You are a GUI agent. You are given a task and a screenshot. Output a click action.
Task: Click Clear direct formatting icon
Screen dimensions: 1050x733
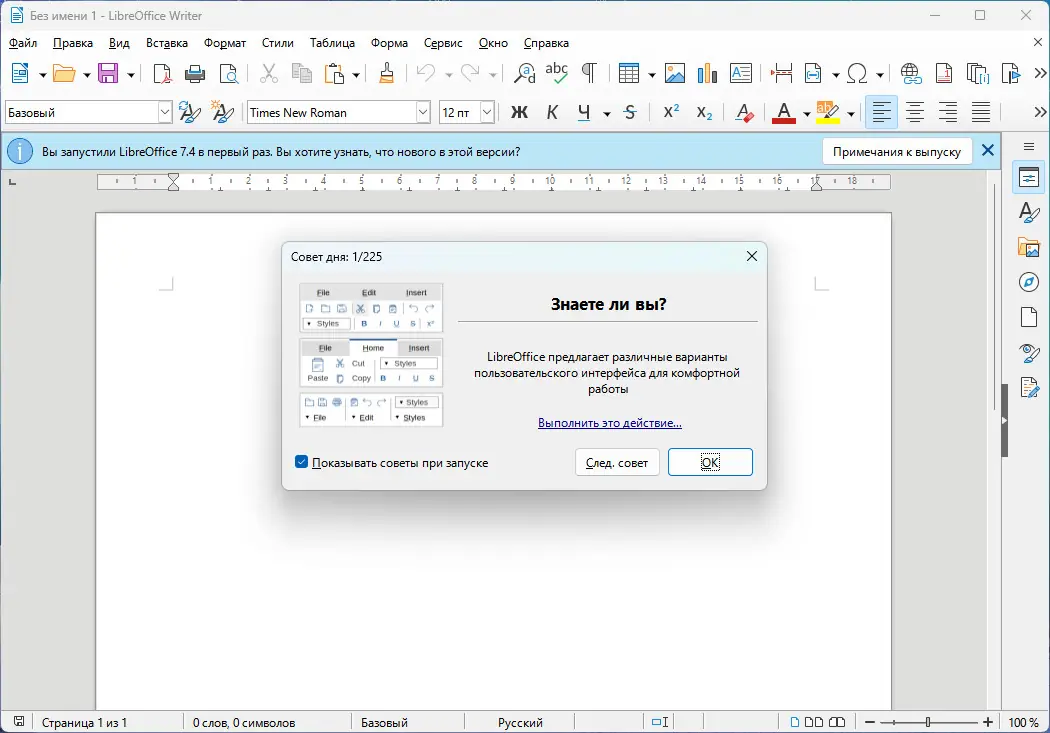click(x=744, y=112)
